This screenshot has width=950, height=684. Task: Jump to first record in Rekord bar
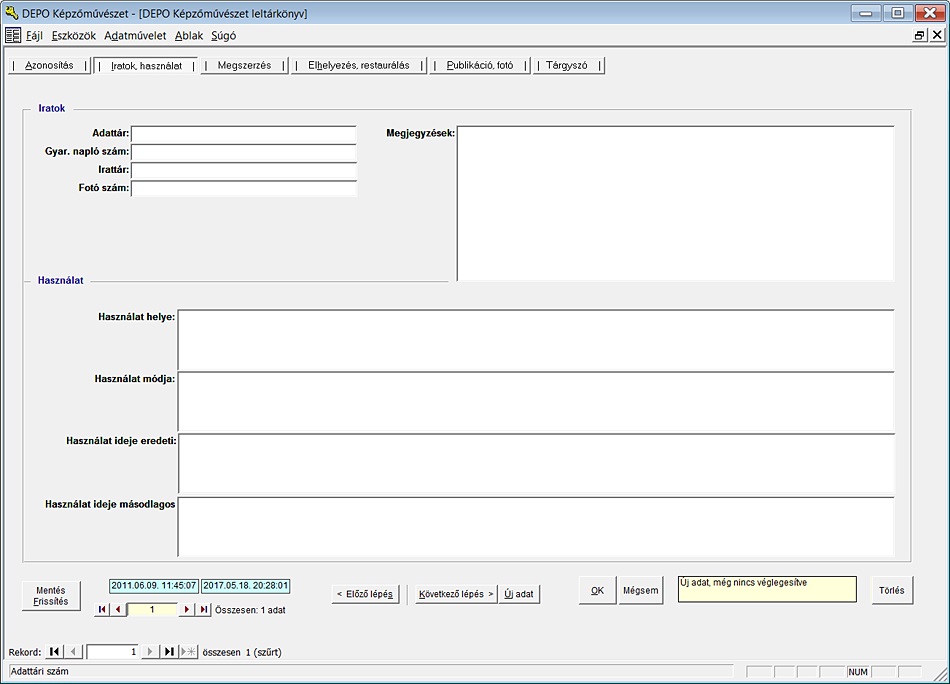click(x=55, y=652)
